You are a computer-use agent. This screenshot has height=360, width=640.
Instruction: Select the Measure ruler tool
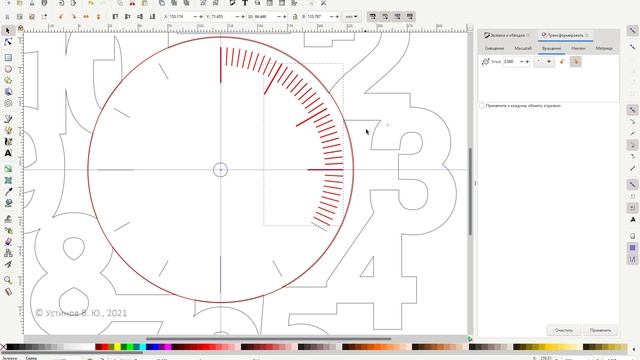pos(8,292)
